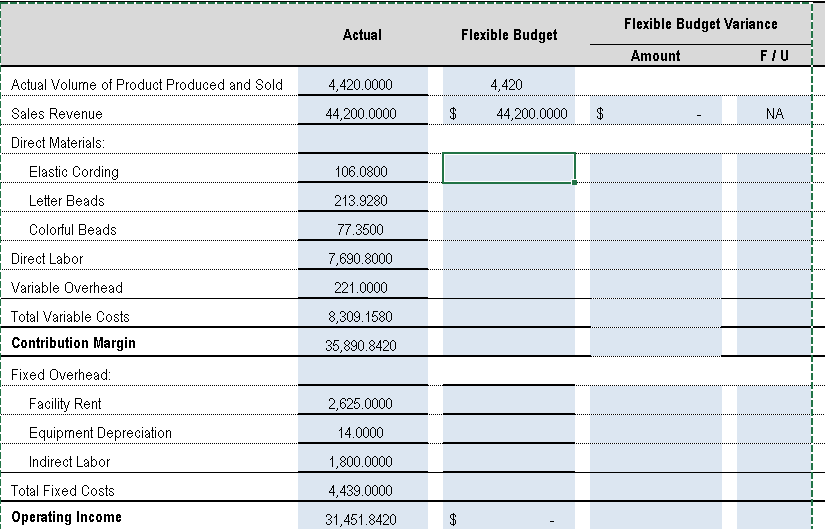Click the Equipment Depreciation row label

point(100,433)
